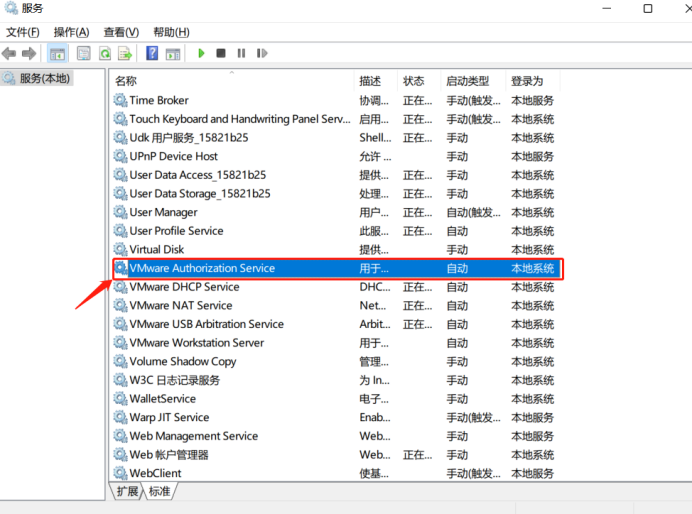This screenshot has width=692, height=514.
Task: Click the Forward arrow toolbar icon
Action: tap(29, 54)
